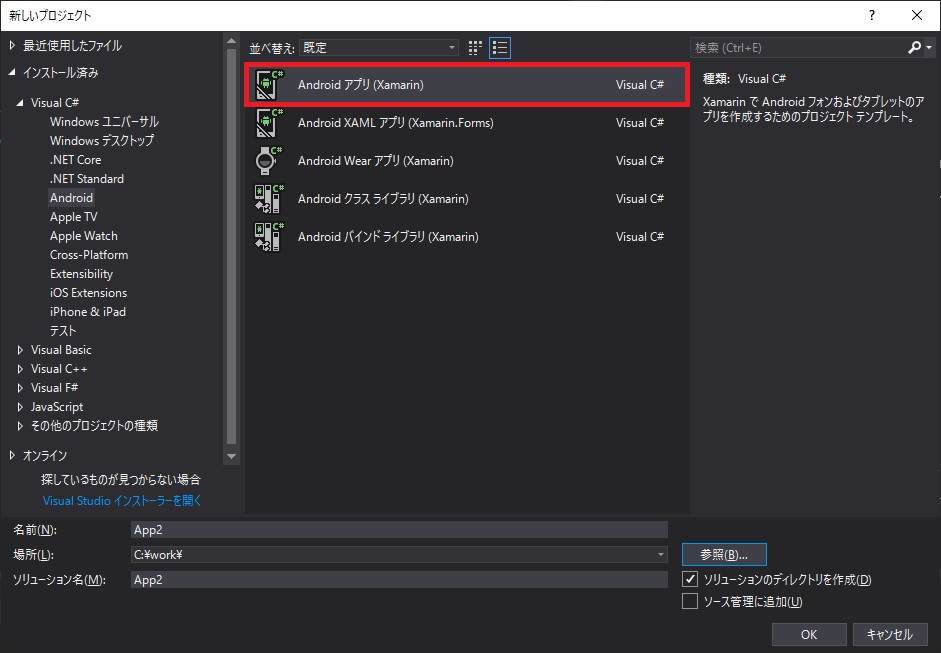Click the 検索 (Ctrl+E) search box
941x653 pixels.
pyautogui.click(x=798, y=47)
